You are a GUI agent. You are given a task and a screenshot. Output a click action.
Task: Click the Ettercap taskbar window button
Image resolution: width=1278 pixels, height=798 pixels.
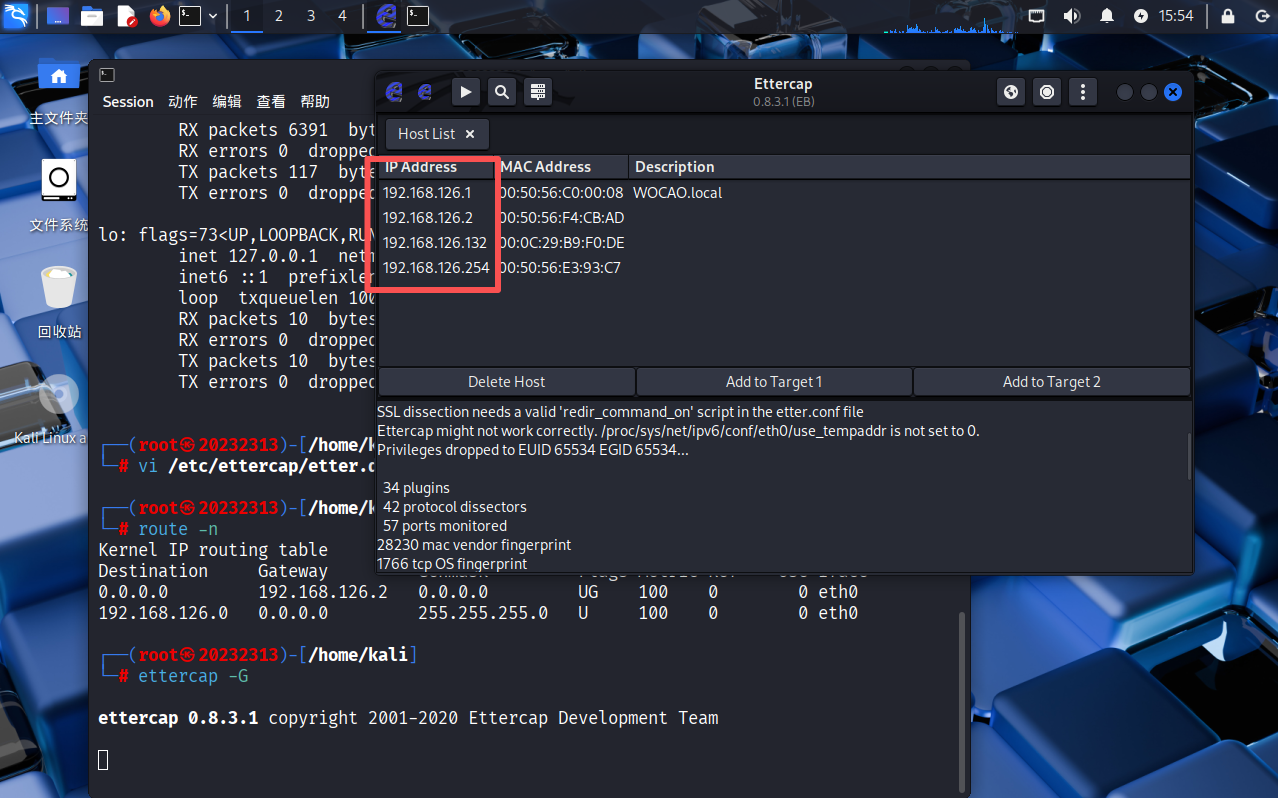click(x=386, y=16)
